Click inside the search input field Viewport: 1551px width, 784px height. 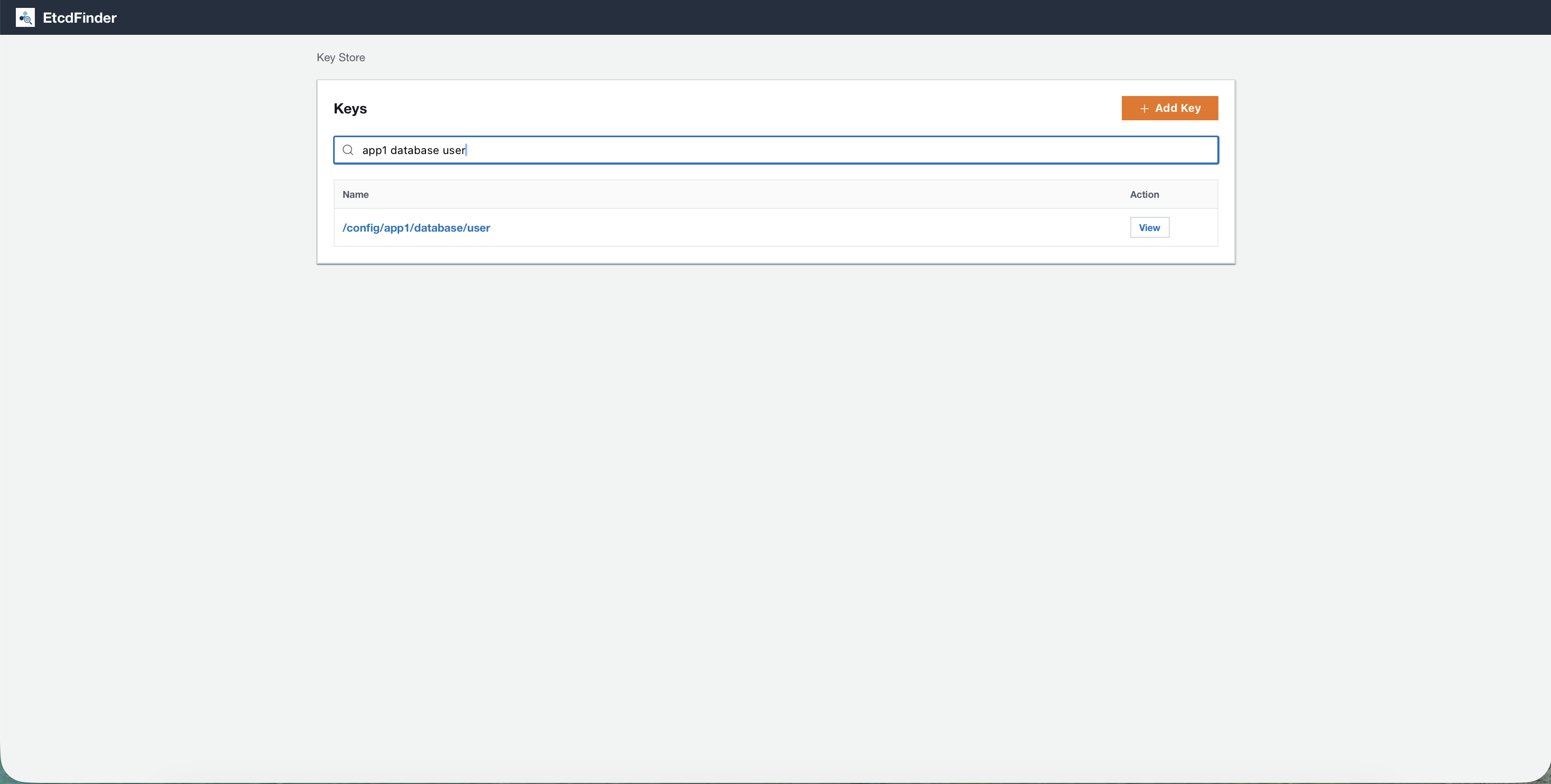[x=723, y=150]
